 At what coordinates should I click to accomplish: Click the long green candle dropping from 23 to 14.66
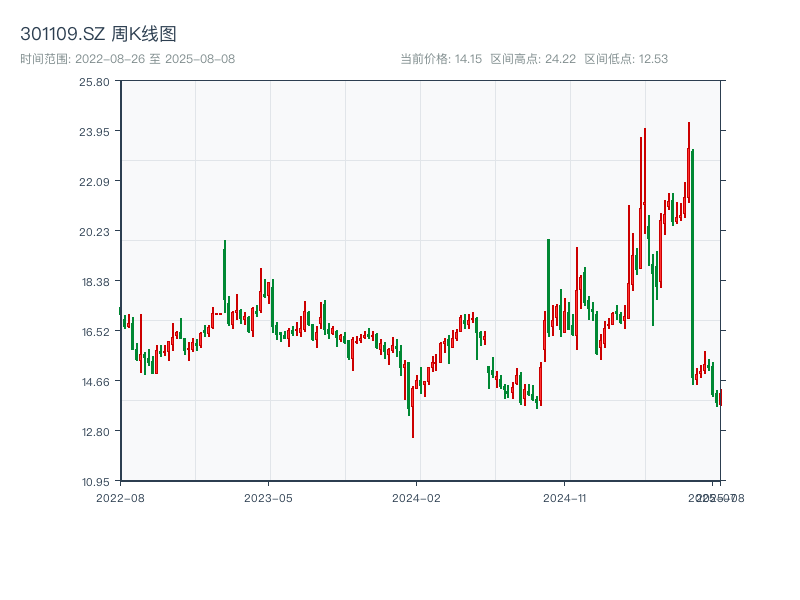point(692,265)
